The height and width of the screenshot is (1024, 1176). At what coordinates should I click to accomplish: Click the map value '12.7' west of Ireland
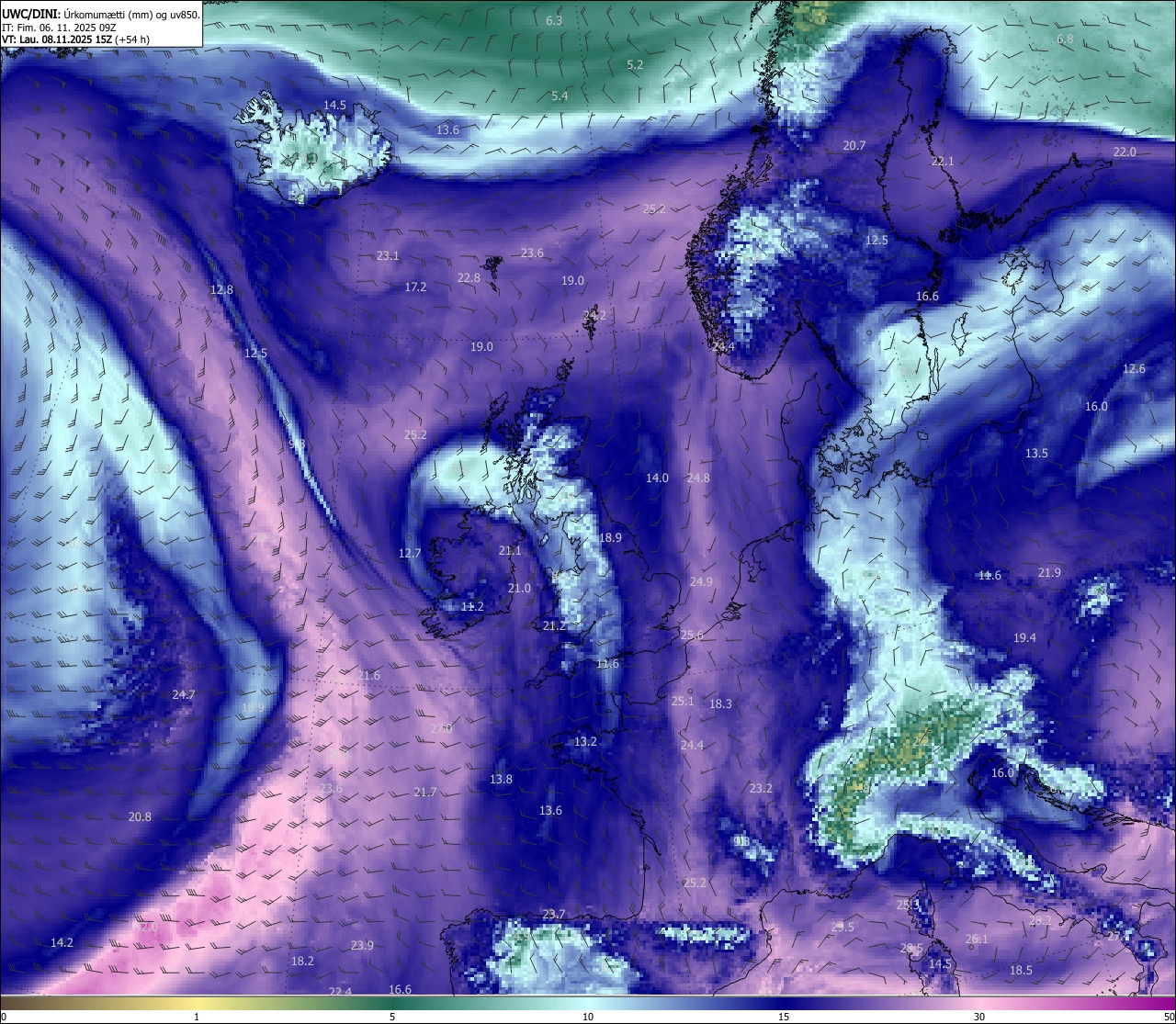coord(409,553)
